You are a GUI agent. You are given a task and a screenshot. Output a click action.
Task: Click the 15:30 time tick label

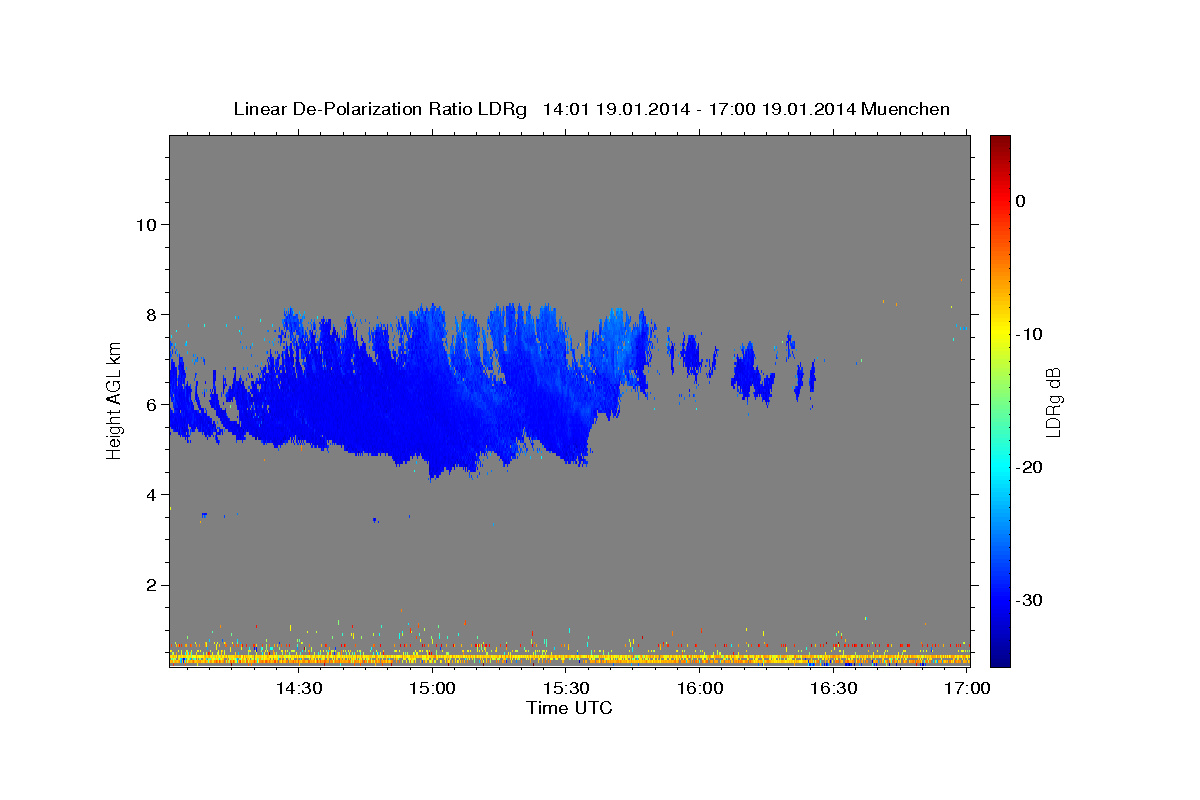click(x=566, y=689)
